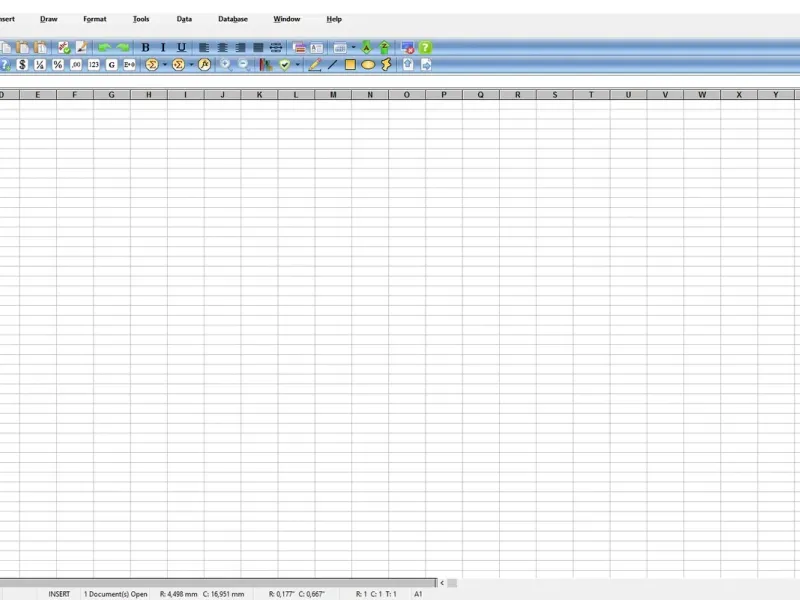This screenshot has width=800, height=600.
Task: Click the Undo green arrow
Action: [x=105, y=47]
